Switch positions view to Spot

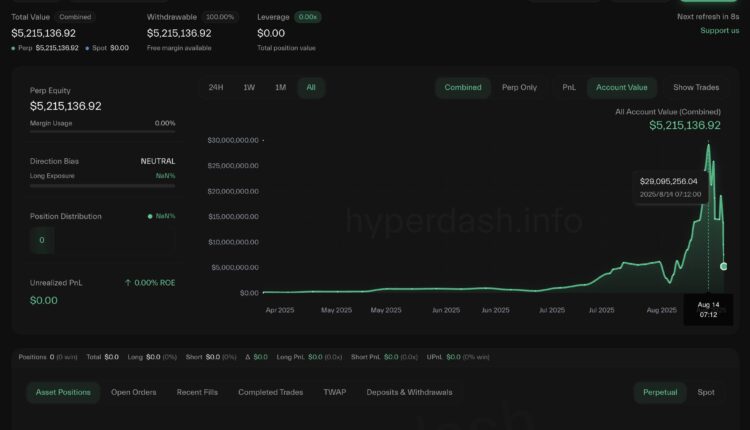point(706,392)
